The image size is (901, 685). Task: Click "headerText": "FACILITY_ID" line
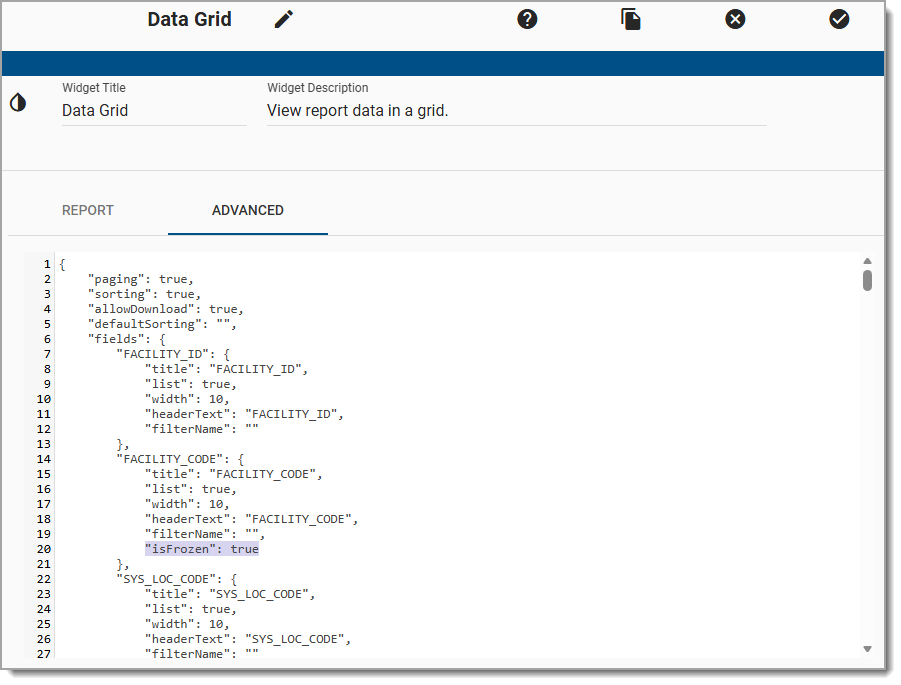click(x=244, y=414)
